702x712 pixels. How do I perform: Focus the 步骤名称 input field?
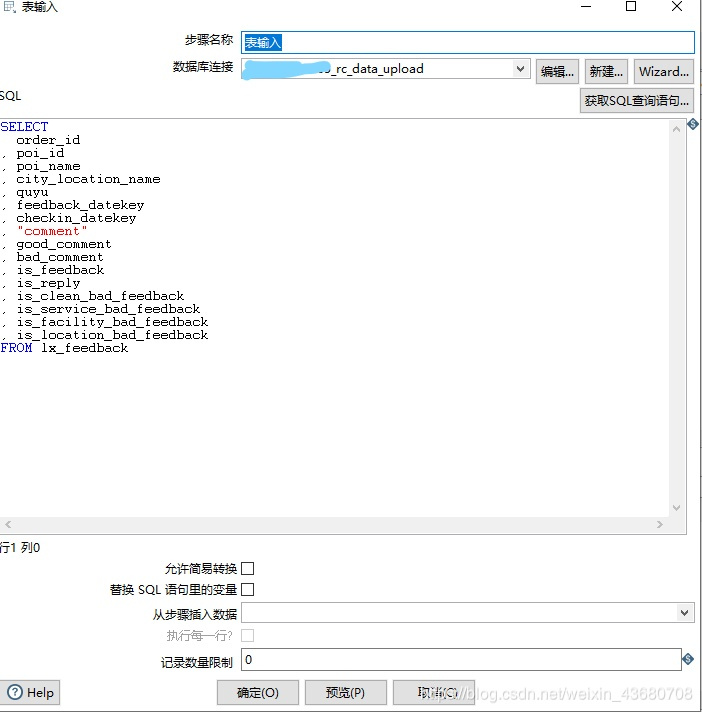[468, 42]
